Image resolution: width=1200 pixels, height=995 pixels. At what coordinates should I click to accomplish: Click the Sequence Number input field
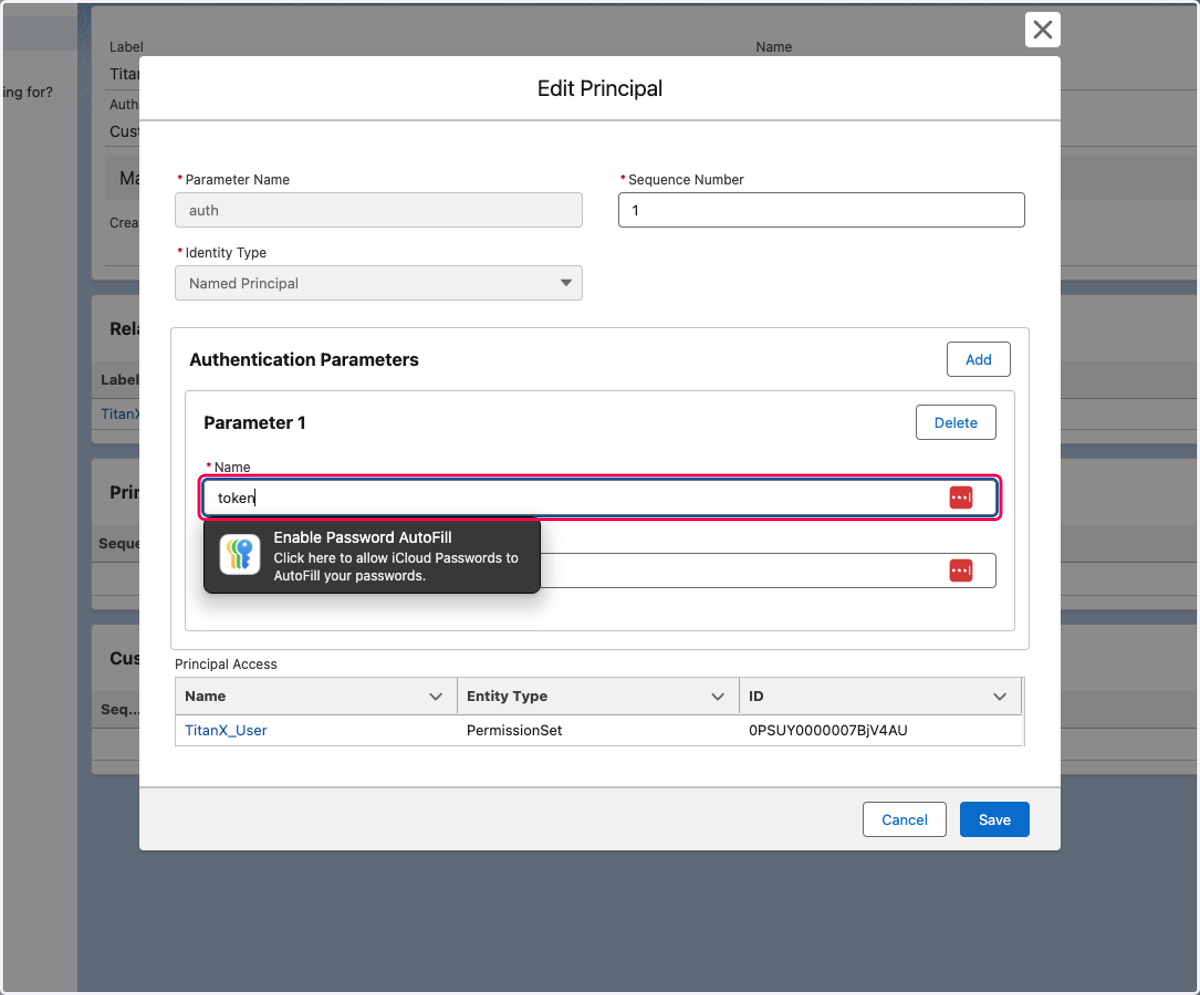click(x=822, y=210)
